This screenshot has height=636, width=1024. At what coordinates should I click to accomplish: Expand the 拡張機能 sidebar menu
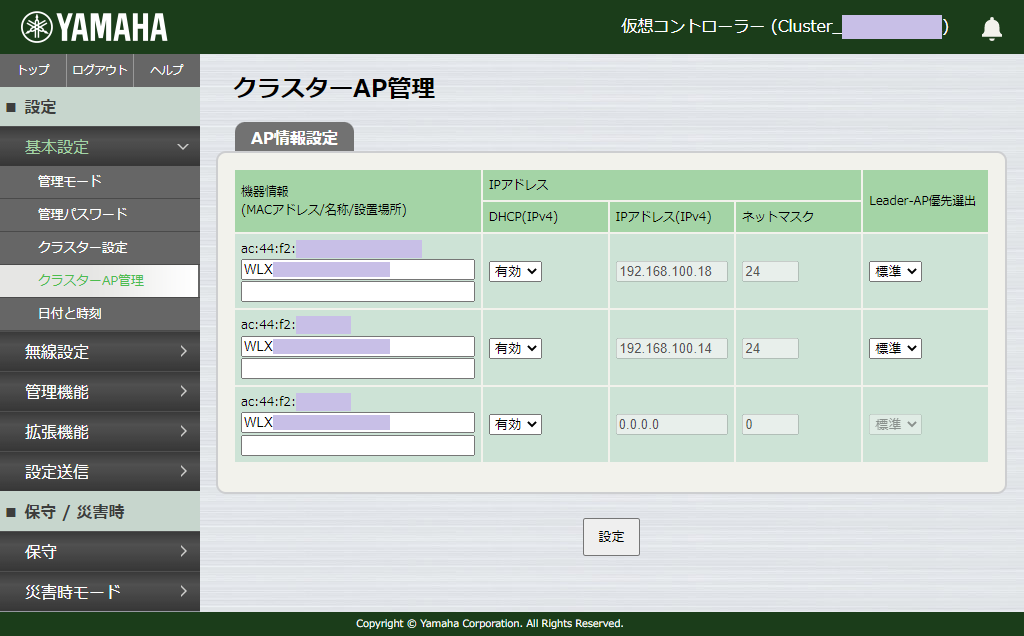[x=100, y=432]
